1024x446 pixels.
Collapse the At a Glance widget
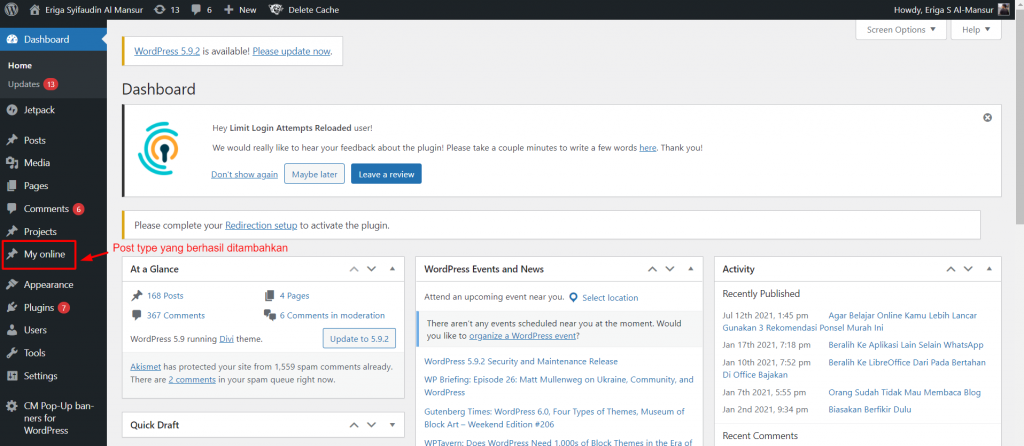tap(392, 269)
